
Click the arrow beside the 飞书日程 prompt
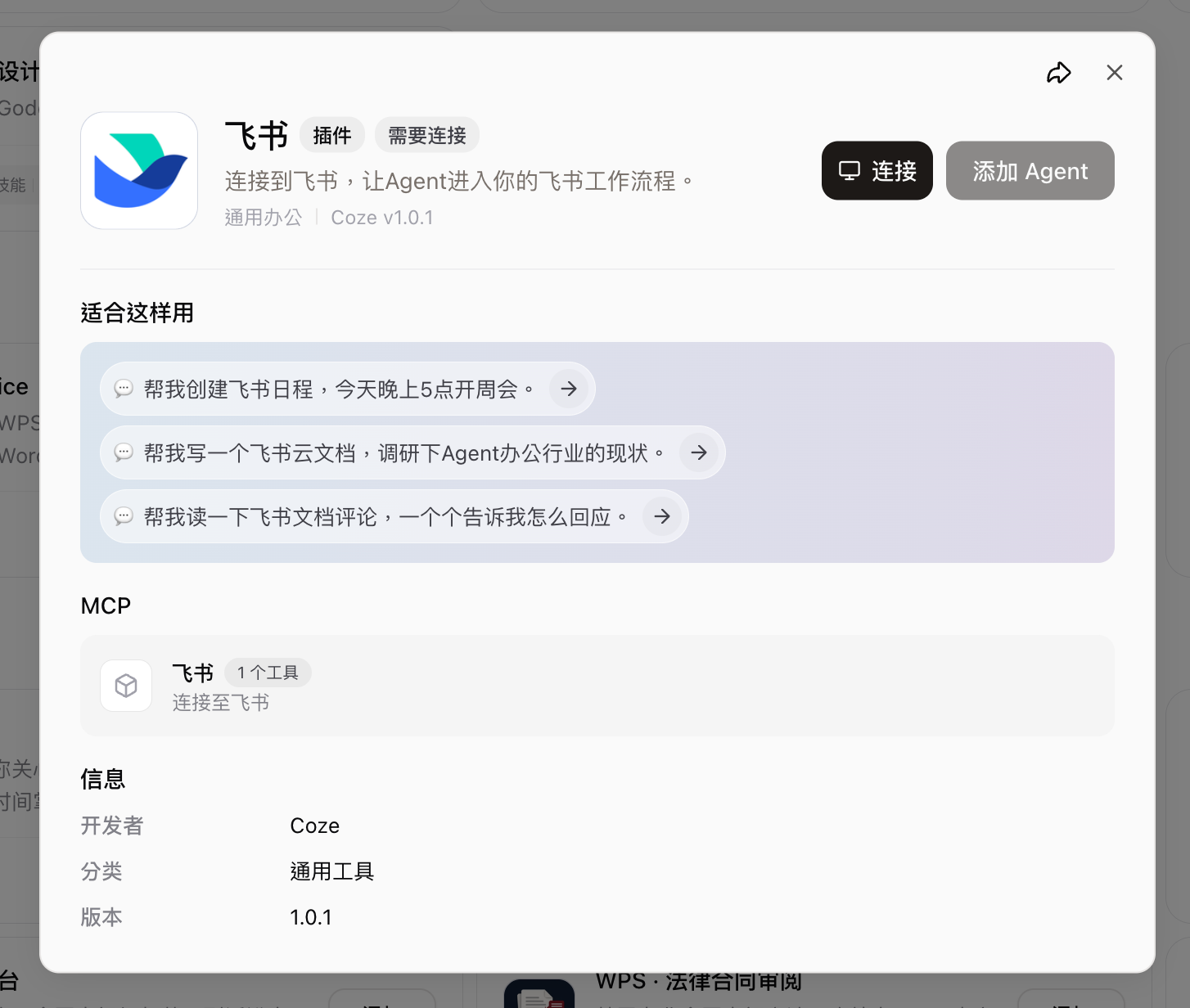(x=569, y=389)
